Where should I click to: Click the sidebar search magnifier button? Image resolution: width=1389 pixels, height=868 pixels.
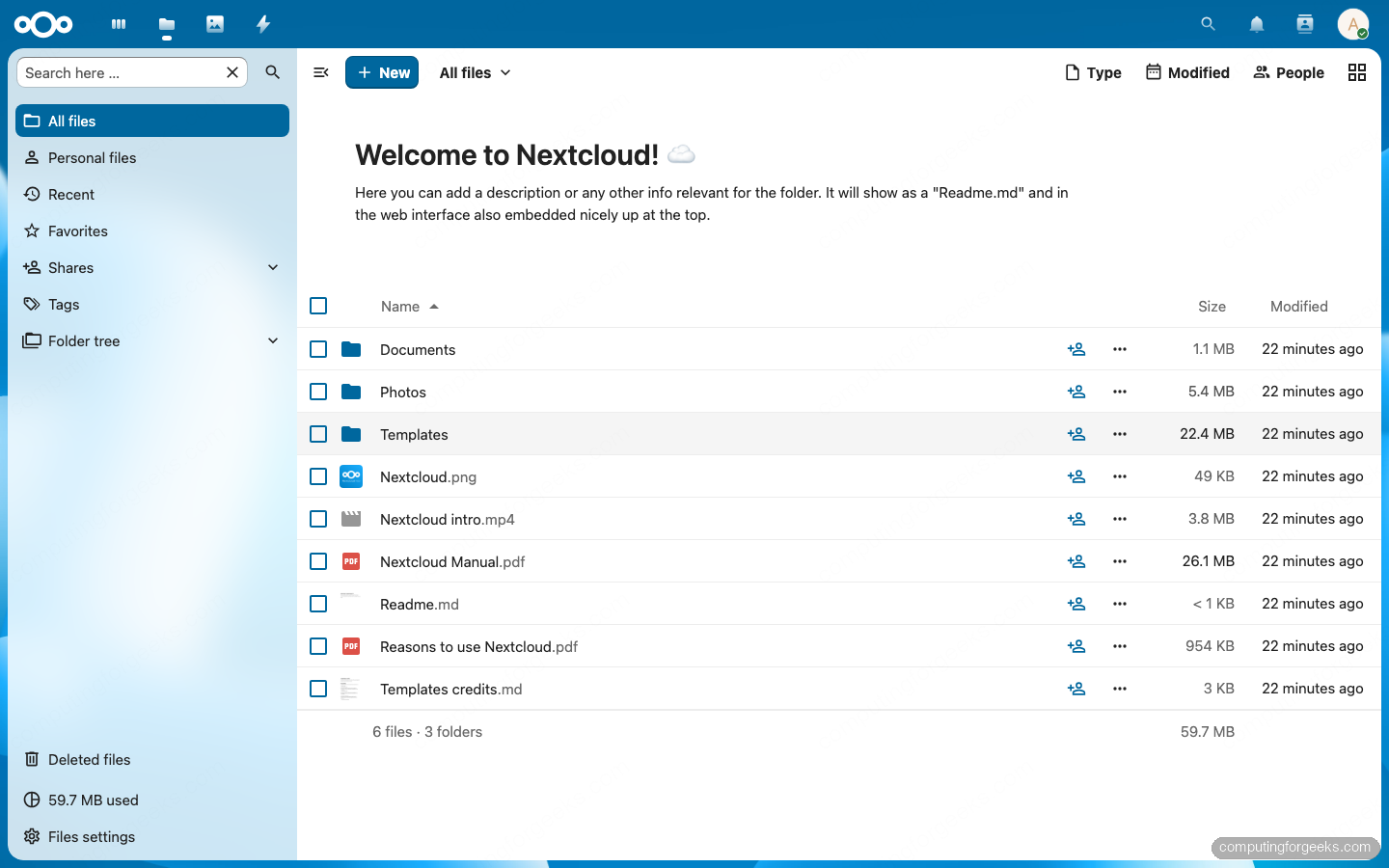[x=273, y=72]
